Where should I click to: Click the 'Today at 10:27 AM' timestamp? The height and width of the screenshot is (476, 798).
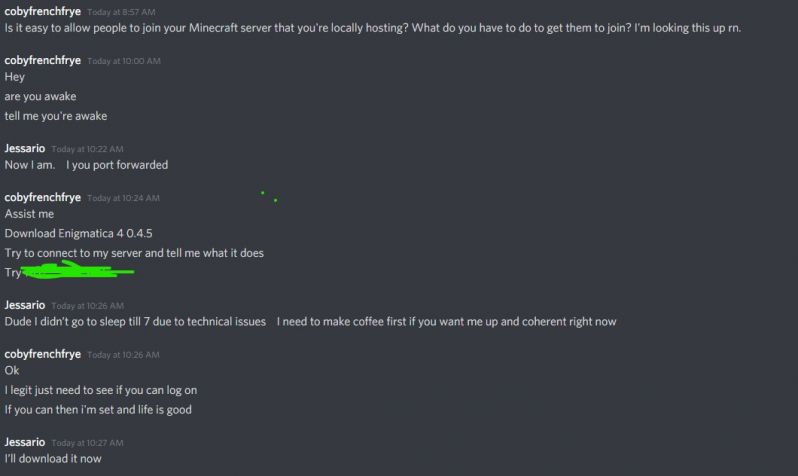(x=88, y=443)
